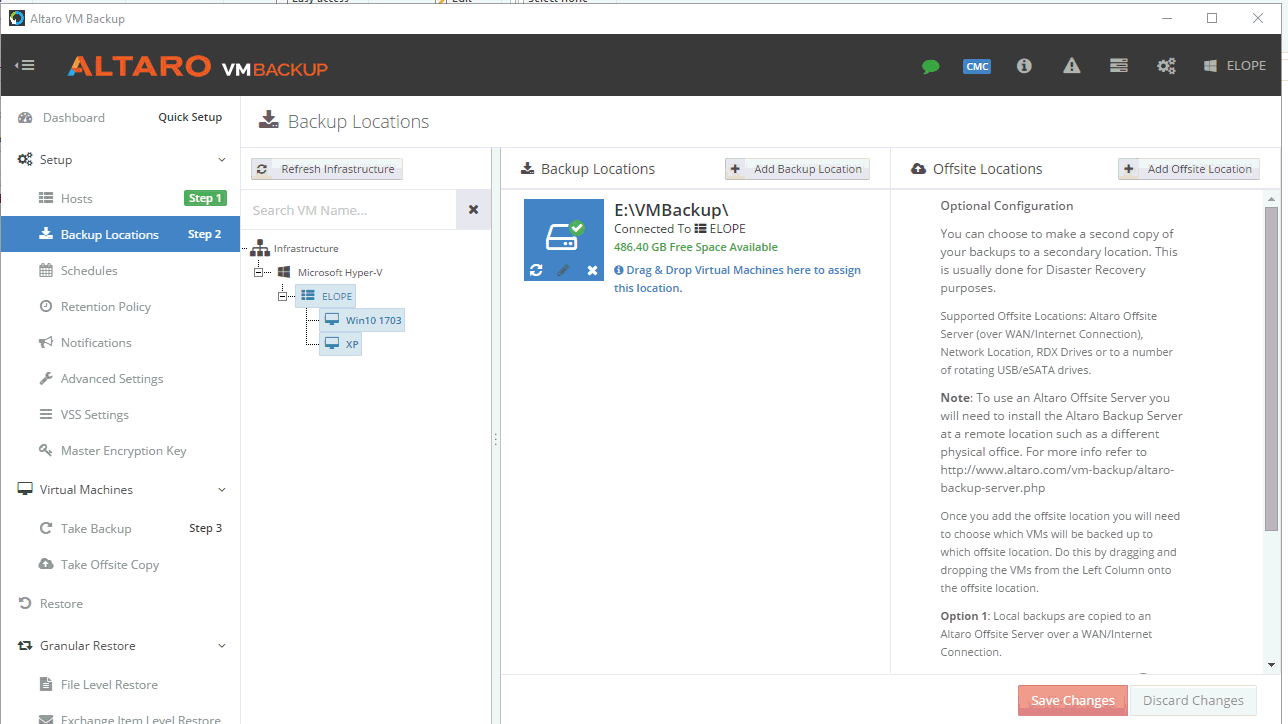Collapse the Microsoft Hyper-V tree node
Image resolution: width=1288 pixels, height=724 pixels.
tap(259, 272)
